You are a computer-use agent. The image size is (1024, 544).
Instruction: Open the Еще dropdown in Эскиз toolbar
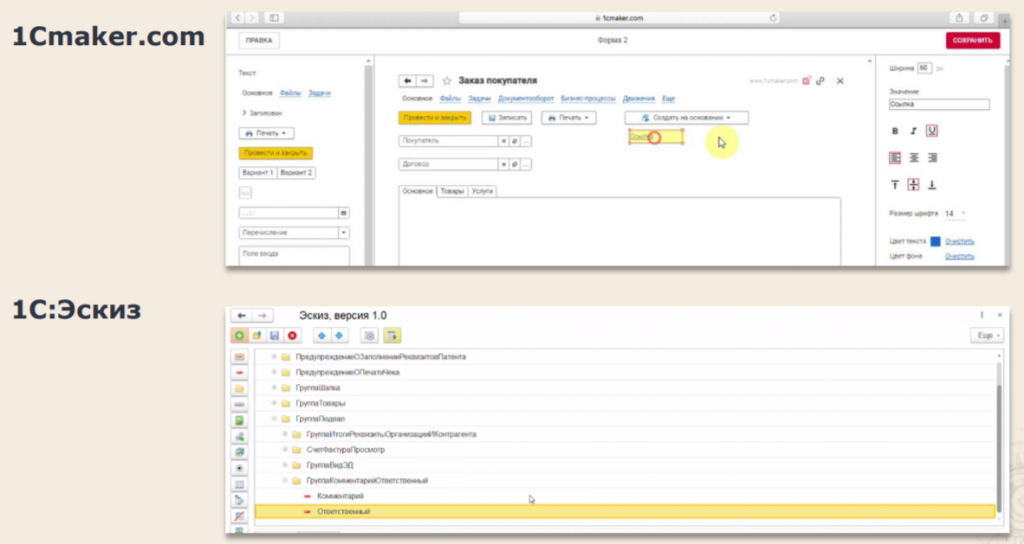coord(987,336)
